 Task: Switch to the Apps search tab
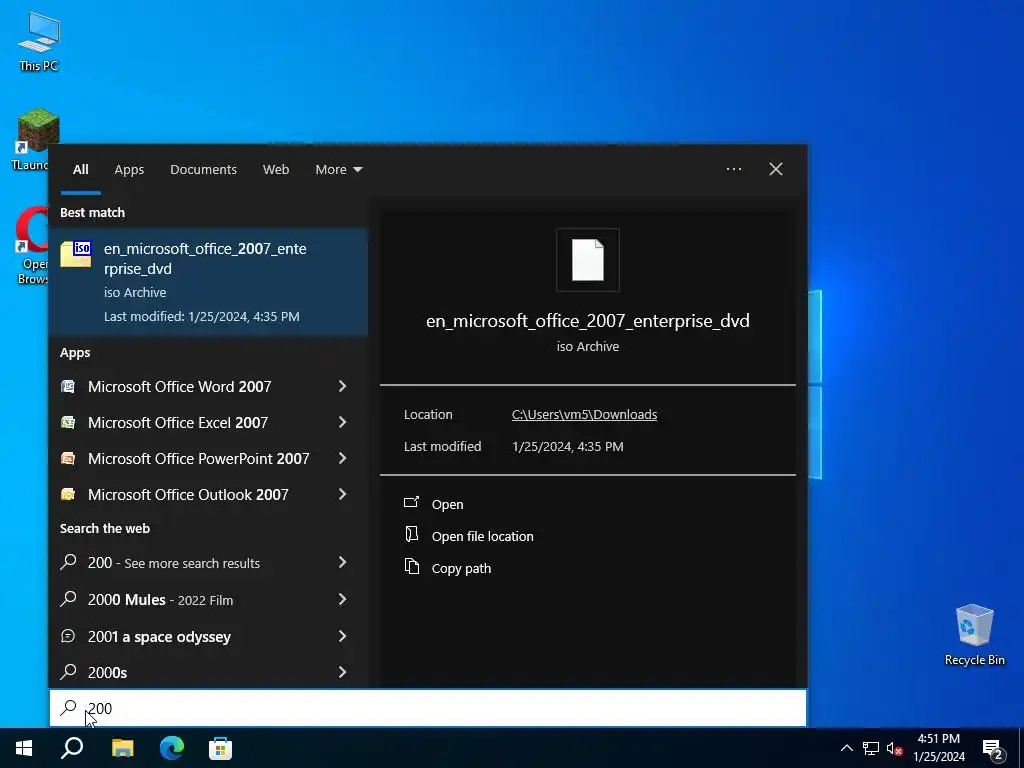point(129,169)
